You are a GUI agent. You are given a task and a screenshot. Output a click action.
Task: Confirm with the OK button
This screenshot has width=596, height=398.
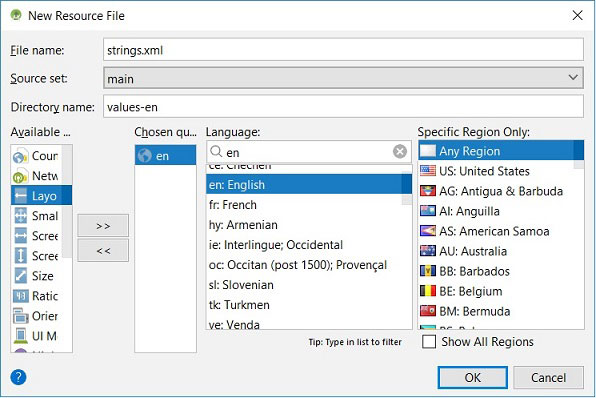tap(472, 377)
